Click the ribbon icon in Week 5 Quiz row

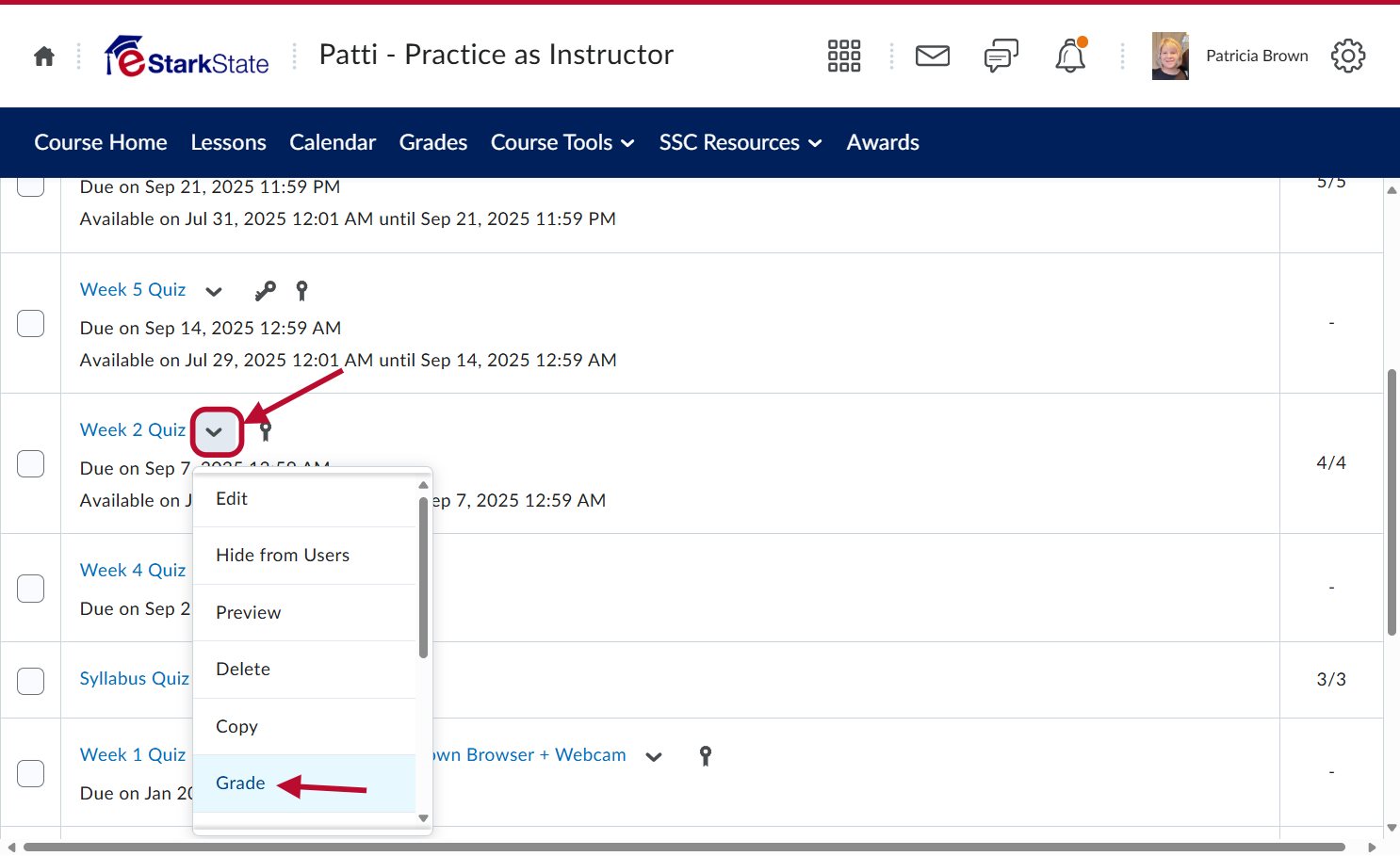tap(301, 291)
